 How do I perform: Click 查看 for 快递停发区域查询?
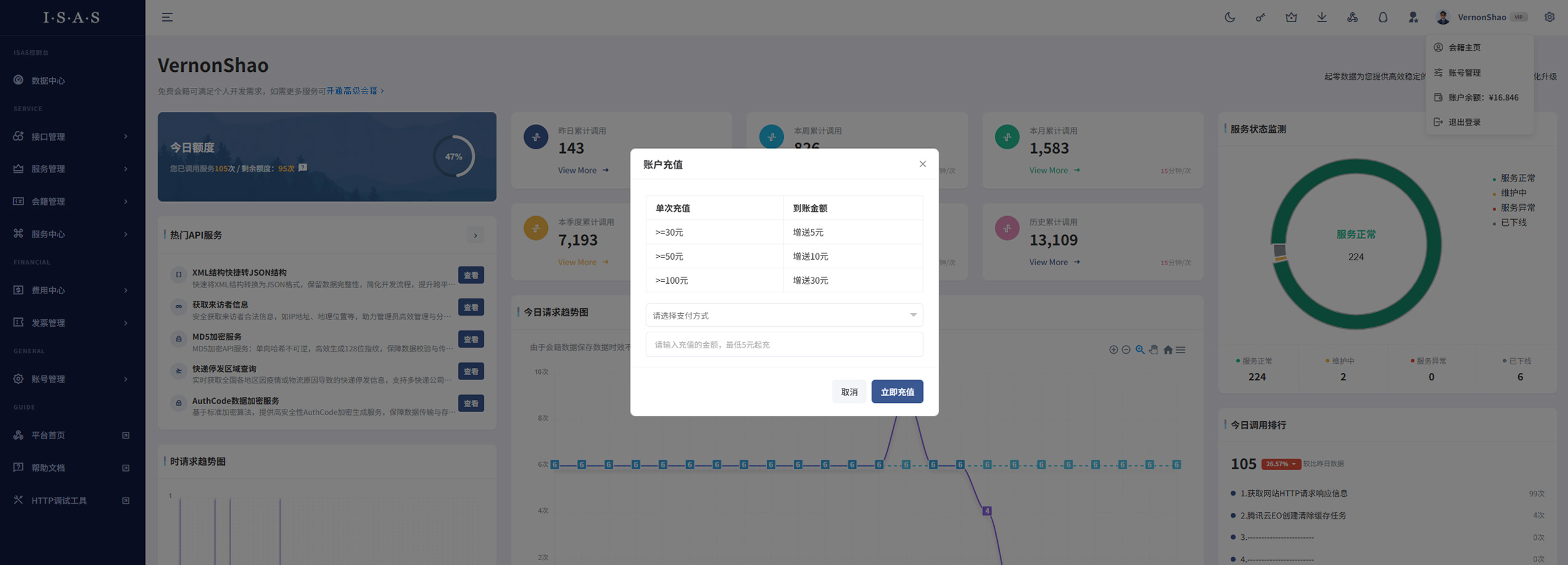tap(471, 372)
